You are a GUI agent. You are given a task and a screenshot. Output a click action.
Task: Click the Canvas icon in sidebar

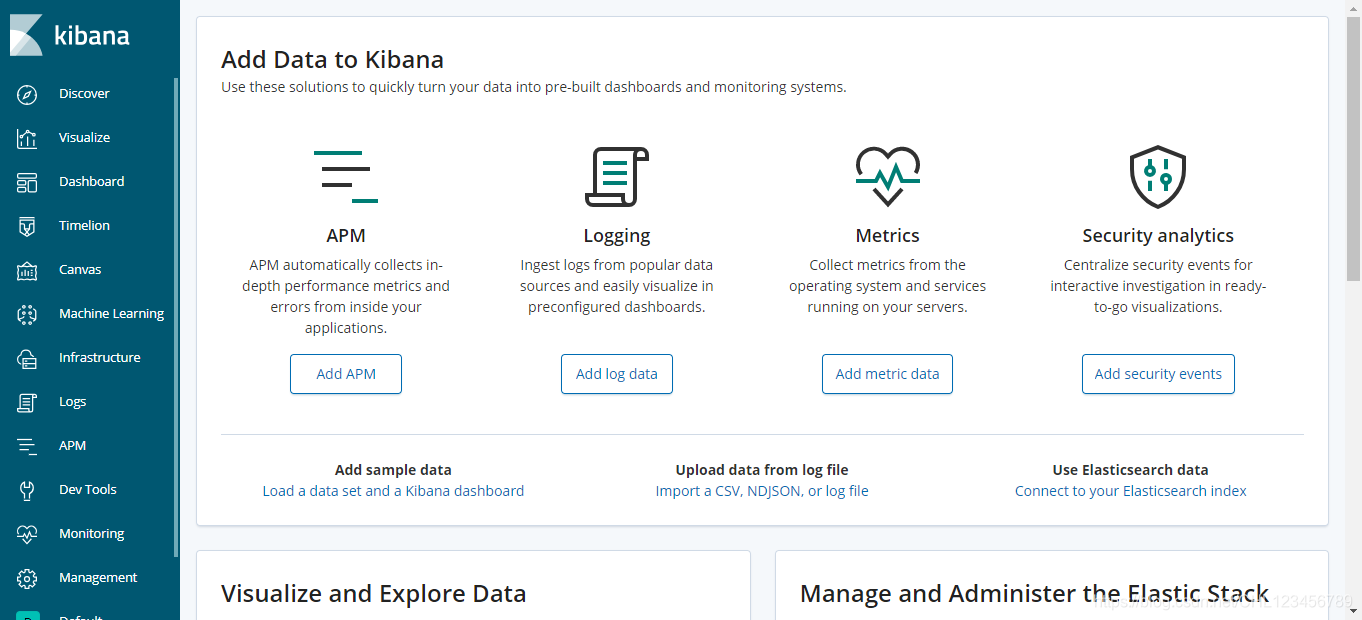(x=27, y=270)
